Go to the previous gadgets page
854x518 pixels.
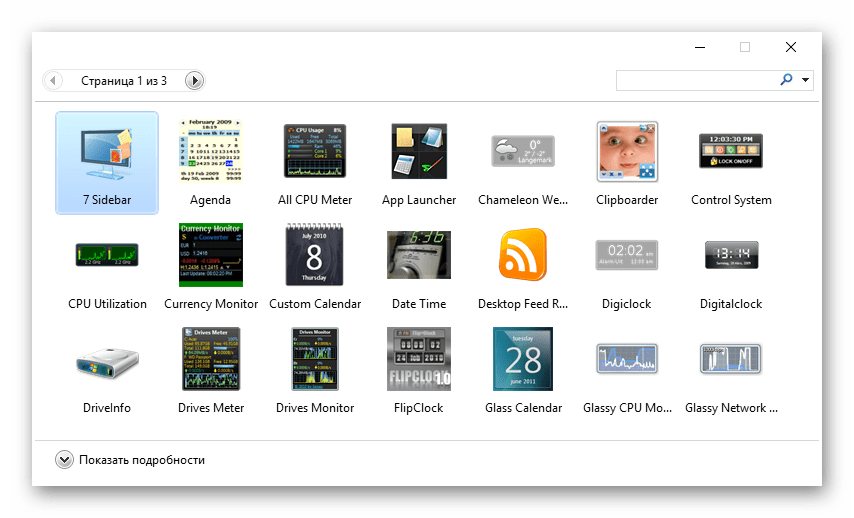[x=54, y=80]
